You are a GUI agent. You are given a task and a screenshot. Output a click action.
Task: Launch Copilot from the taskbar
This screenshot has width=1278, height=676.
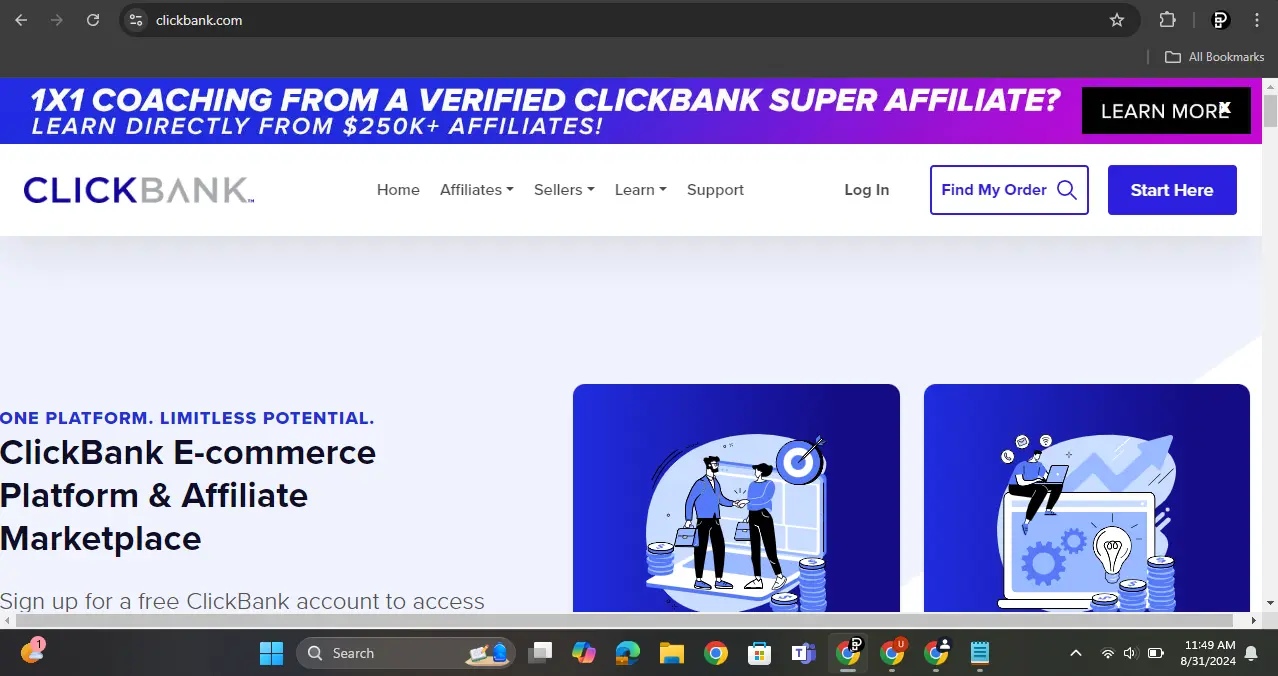(584, 653)
